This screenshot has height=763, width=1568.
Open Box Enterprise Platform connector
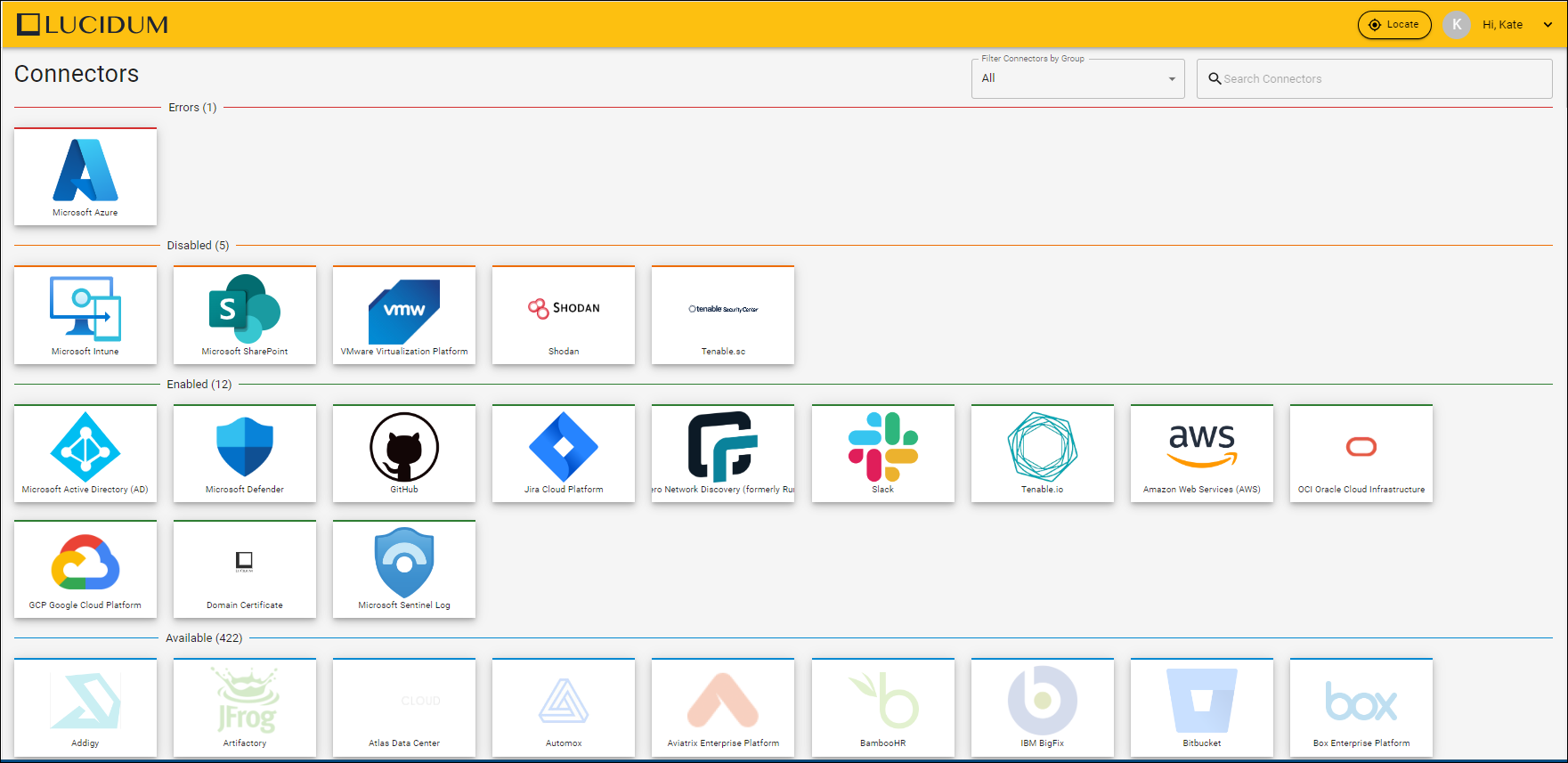point(1361,708)
